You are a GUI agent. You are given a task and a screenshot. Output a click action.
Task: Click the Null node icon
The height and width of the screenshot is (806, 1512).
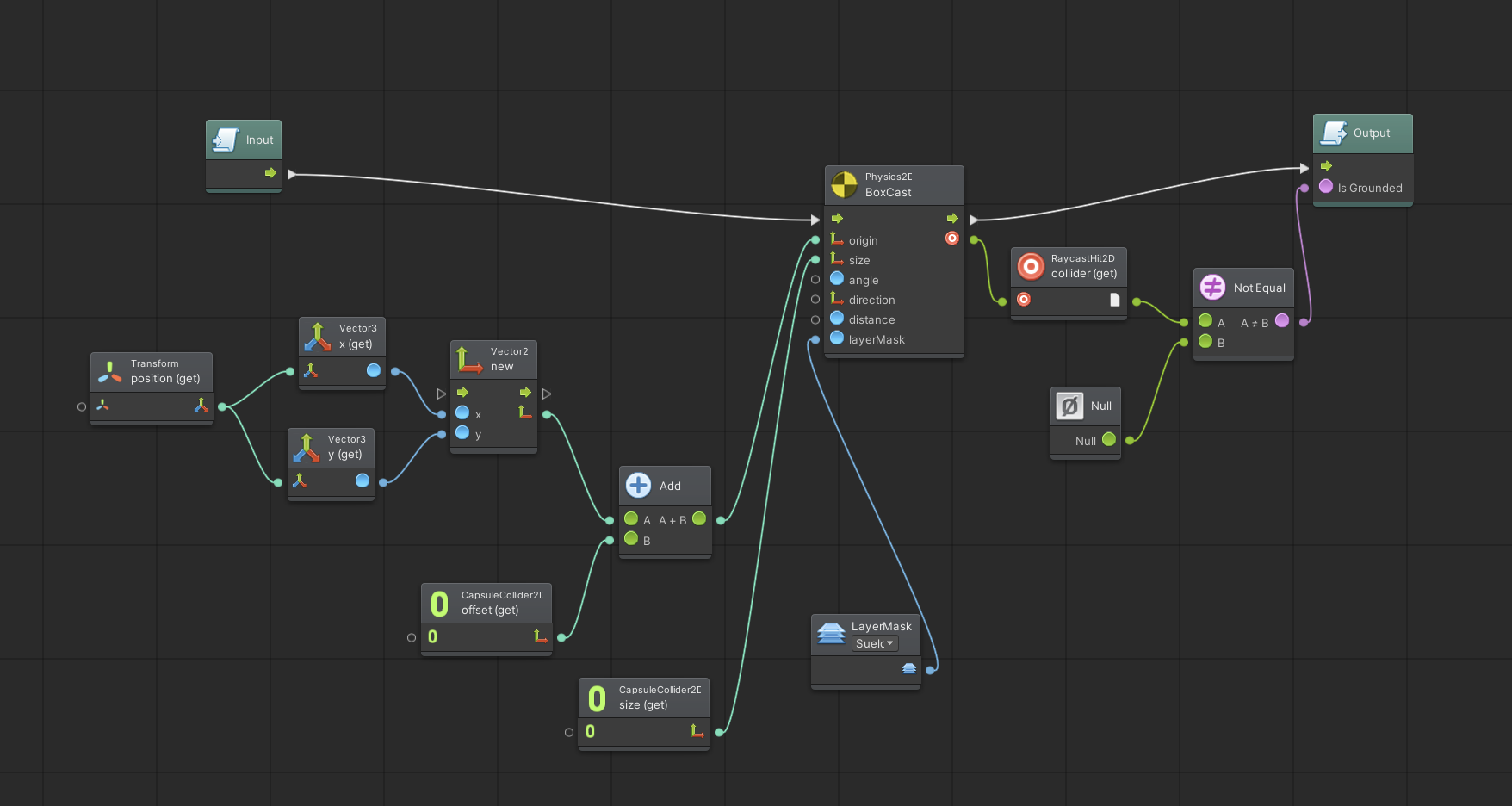pyautogui.click(x=1069, y=406)
